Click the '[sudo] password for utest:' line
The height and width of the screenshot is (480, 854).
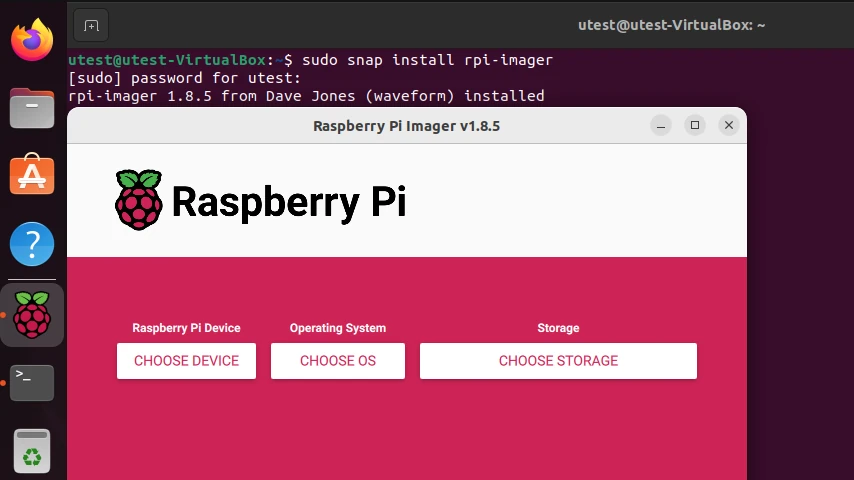185,78
